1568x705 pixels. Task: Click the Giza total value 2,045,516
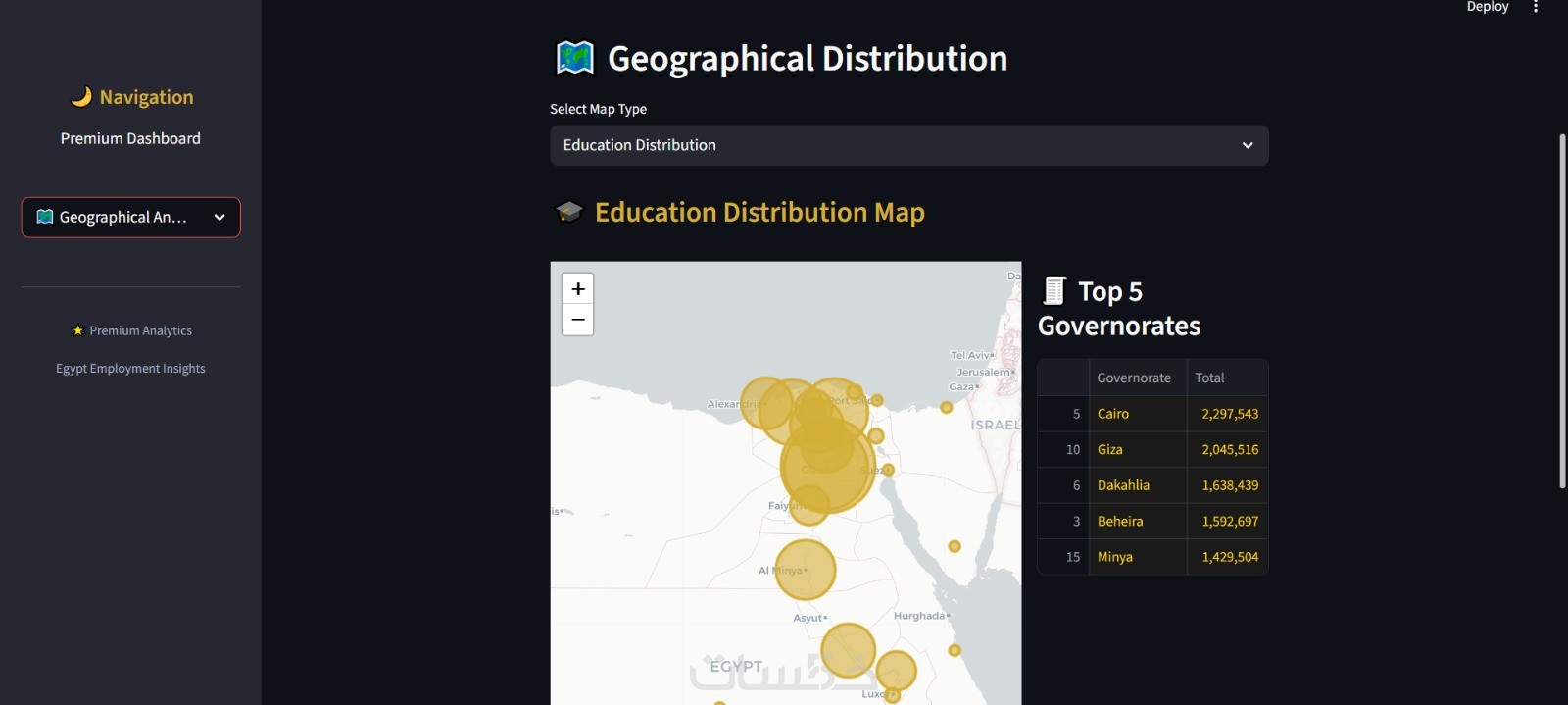tap(1230, 449)
